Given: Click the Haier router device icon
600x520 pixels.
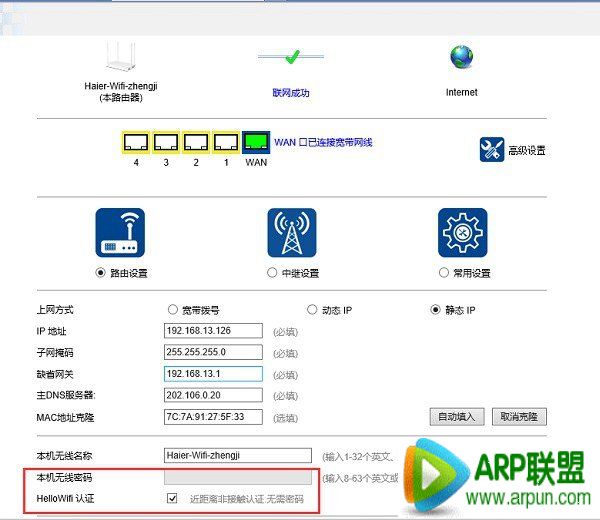Looking at the screenshot, I should (120, 56).
